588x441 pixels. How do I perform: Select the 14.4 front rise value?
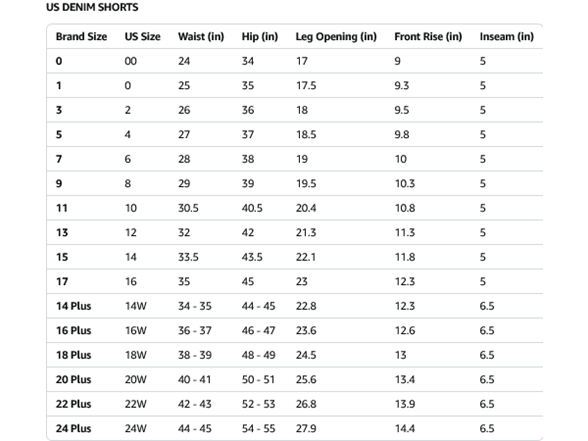click(405, 428)
